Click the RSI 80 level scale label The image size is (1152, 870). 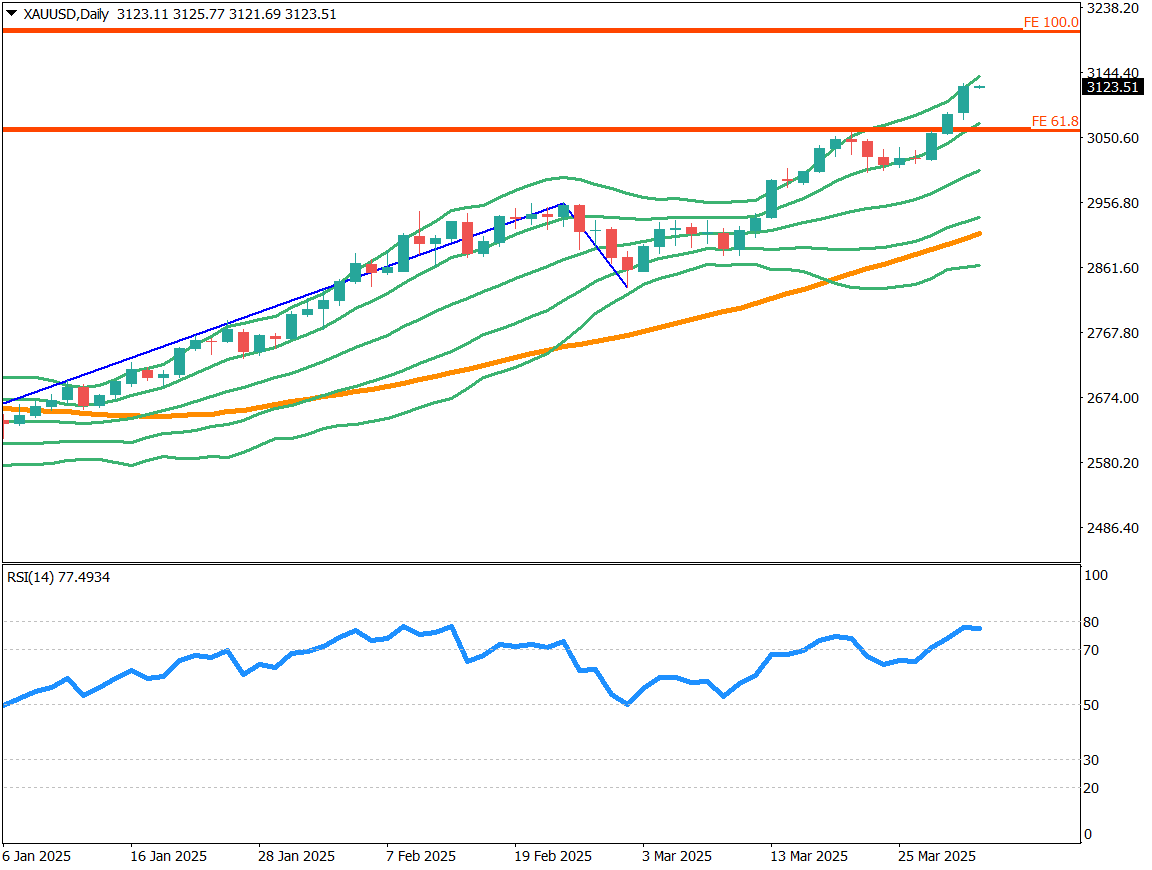[x=1092, y=622]
